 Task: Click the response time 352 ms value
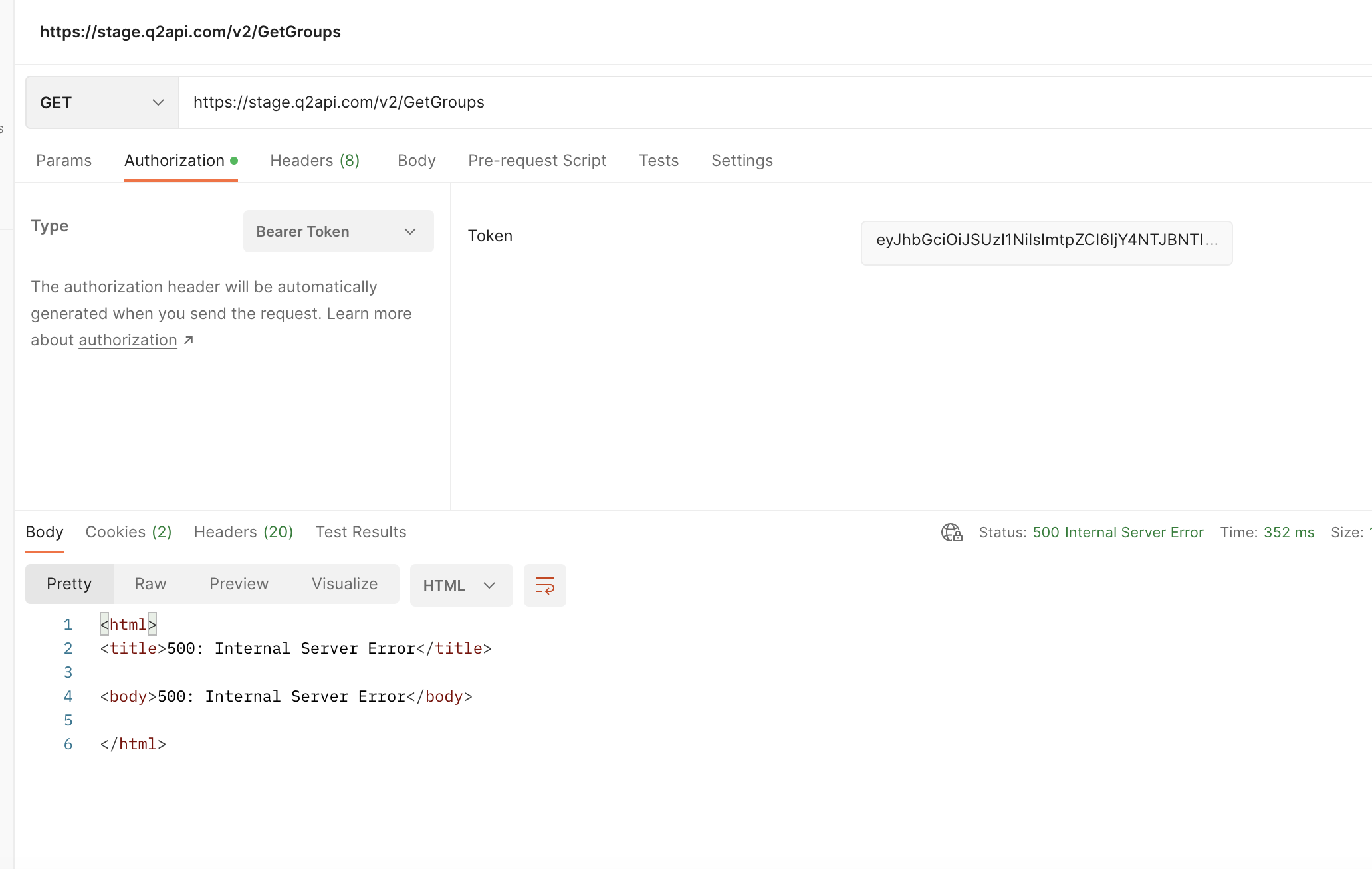click(1289, 533)
